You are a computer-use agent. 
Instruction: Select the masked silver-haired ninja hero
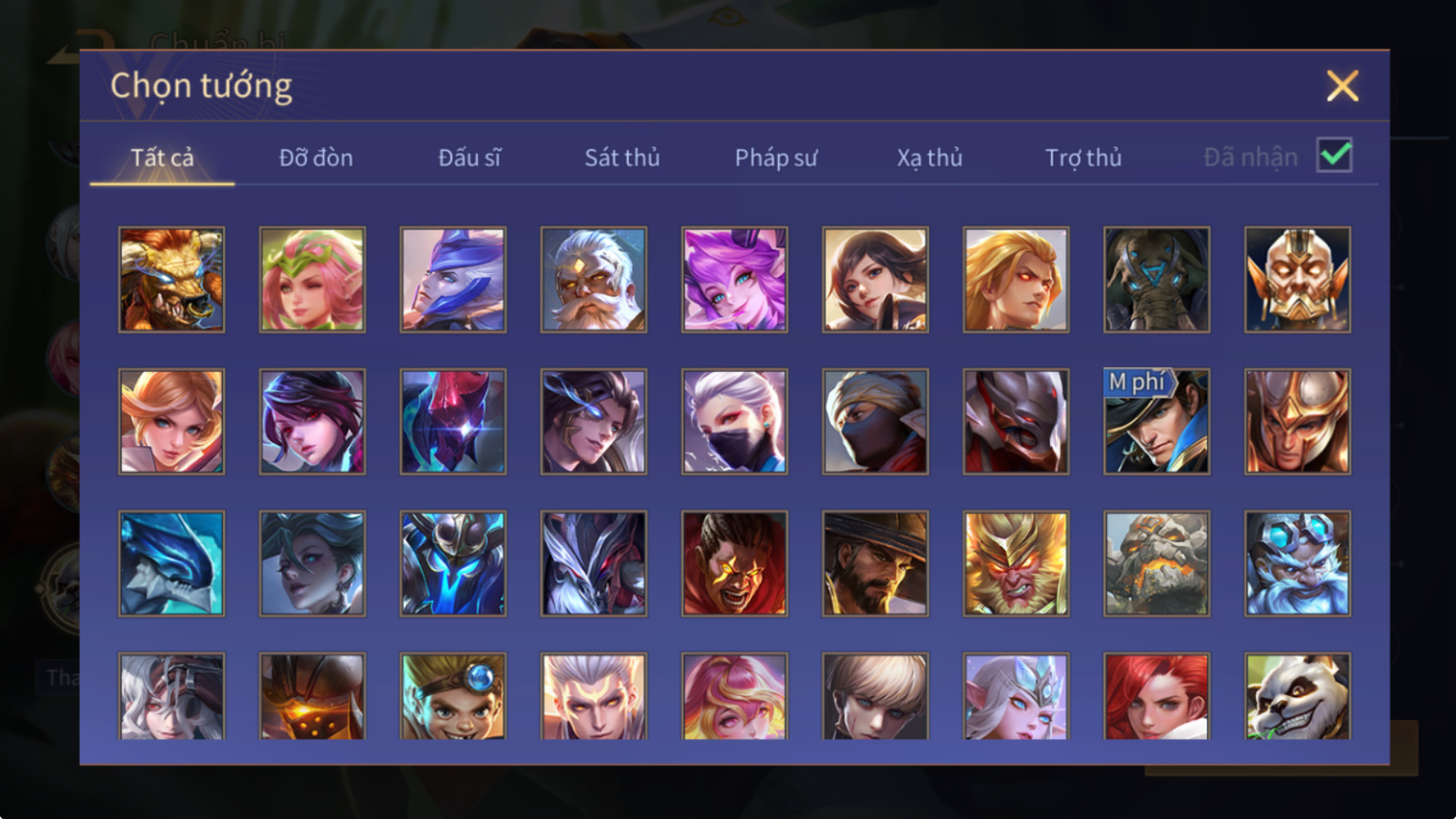pos(735,421)
